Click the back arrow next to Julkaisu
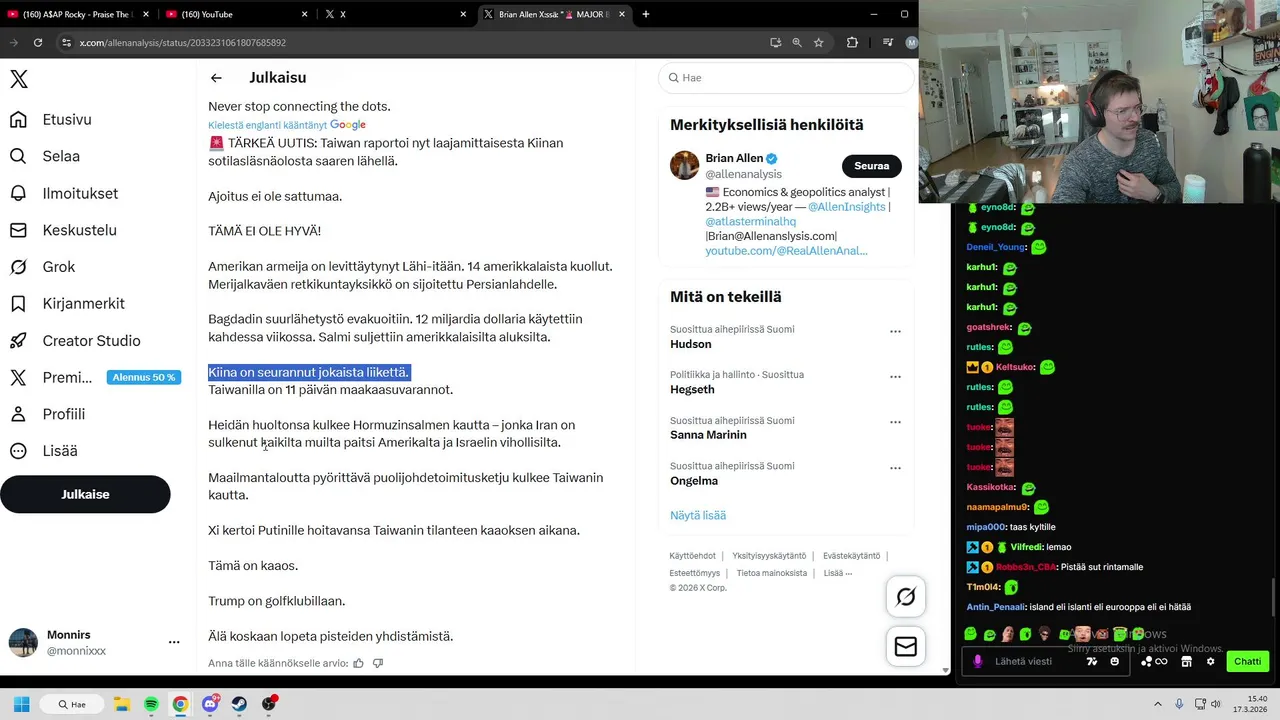The height and width of the screenshot is (720, 1280). point(216,78)
